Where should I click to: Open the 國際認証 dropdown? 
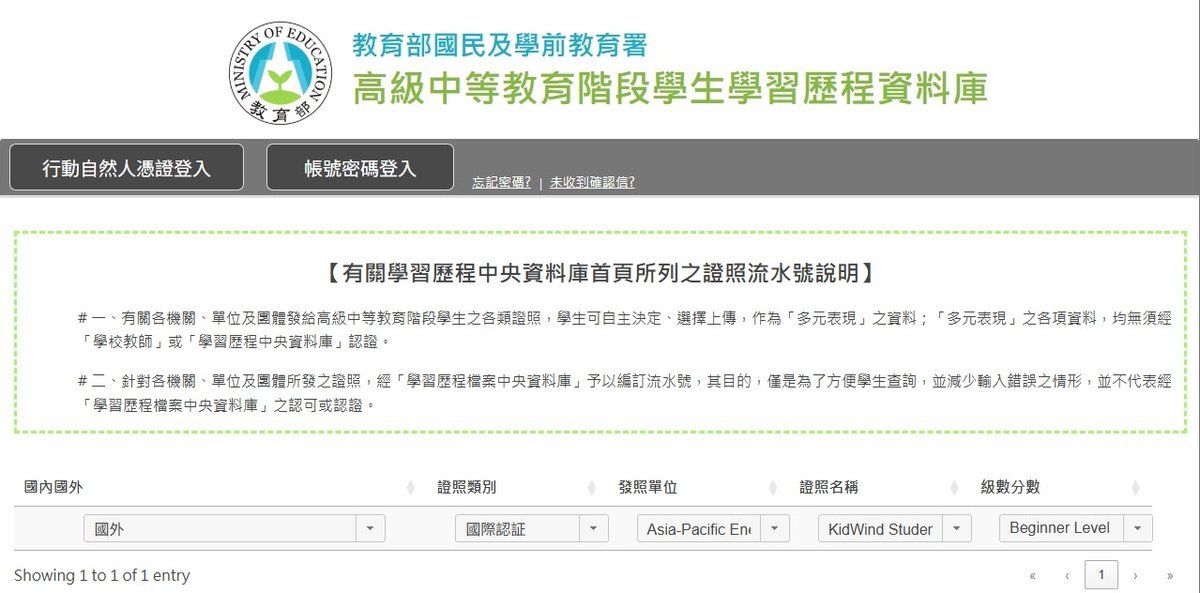[532, 529]
